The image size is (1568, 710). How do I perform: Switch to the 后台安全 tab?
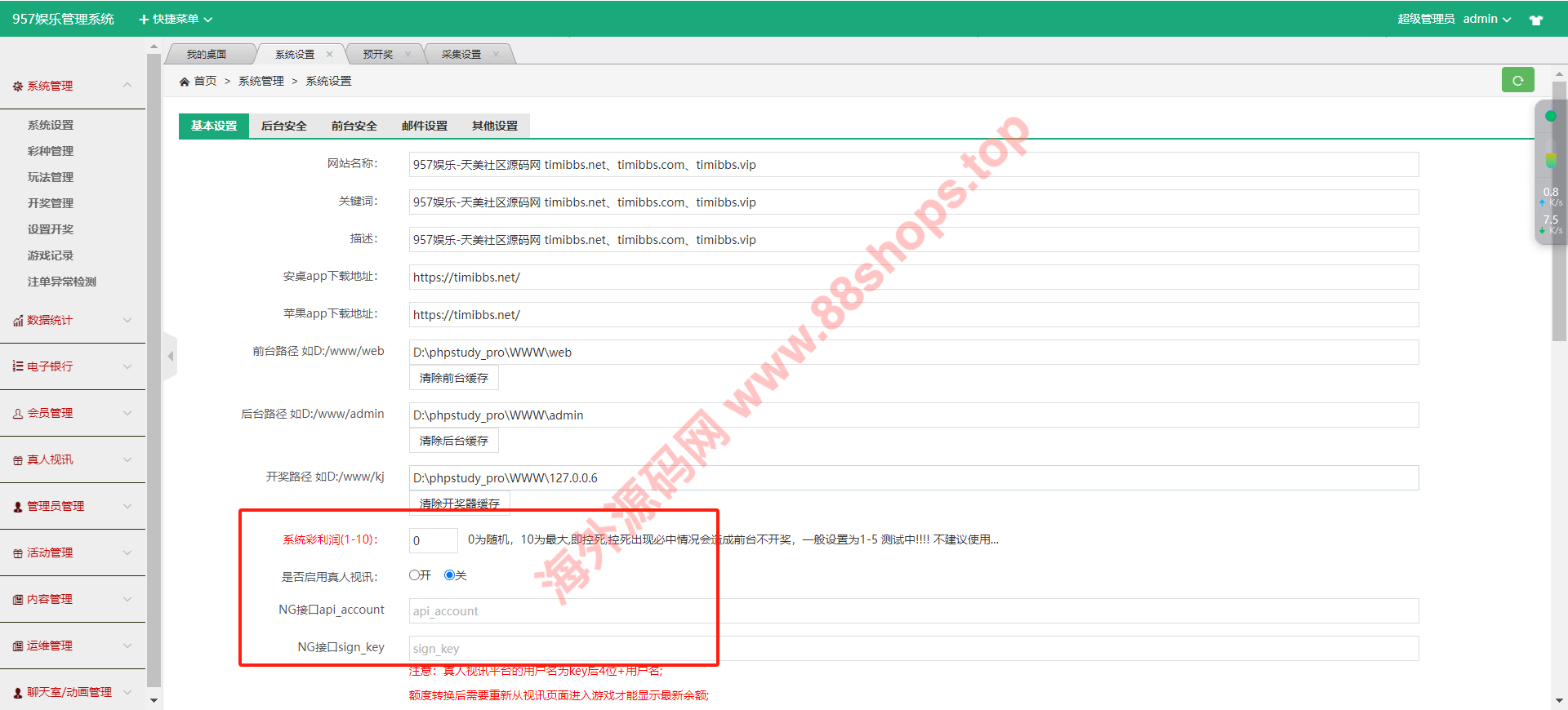click(283, 126)
